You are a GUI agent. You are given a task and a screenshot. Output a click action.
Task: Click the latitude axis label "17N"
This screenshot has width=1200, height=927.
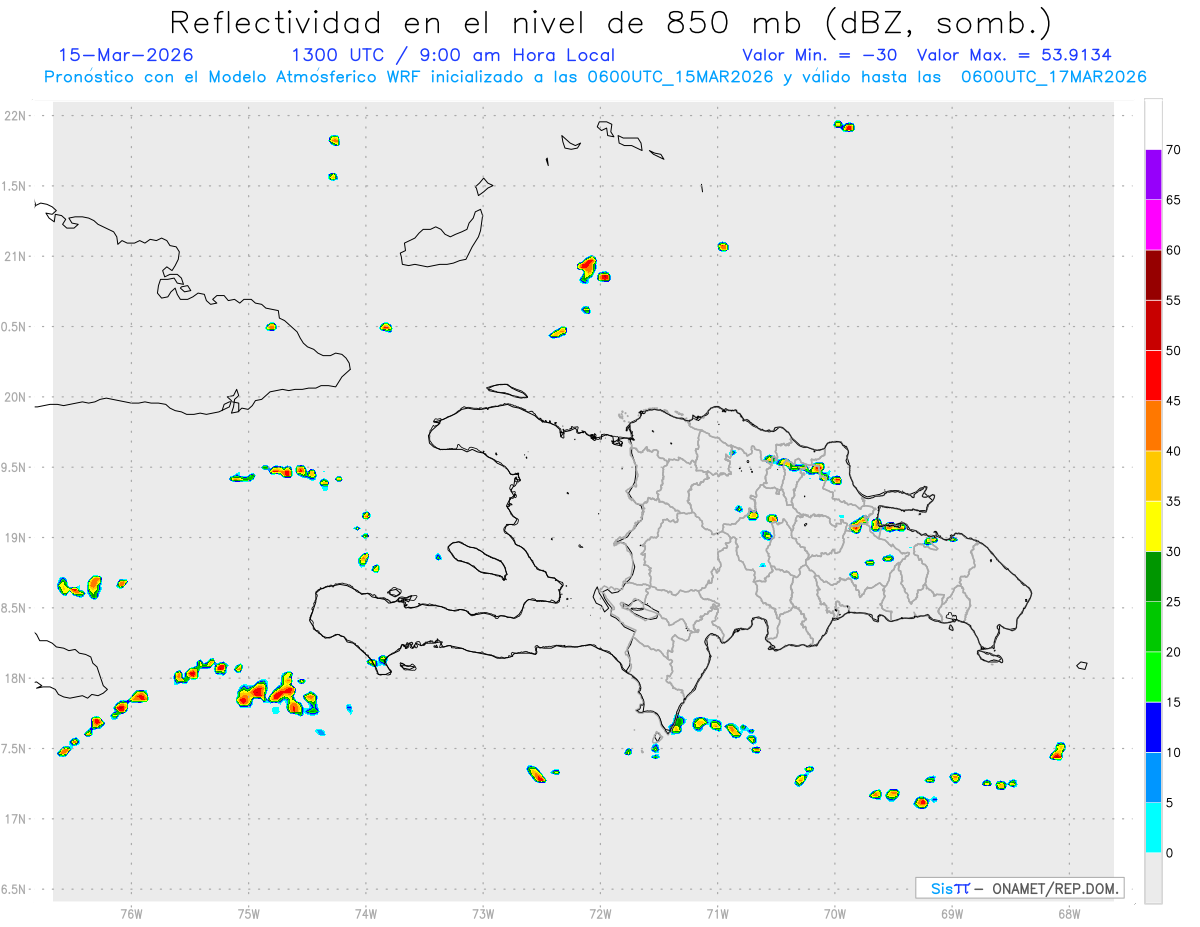[17, 819]
